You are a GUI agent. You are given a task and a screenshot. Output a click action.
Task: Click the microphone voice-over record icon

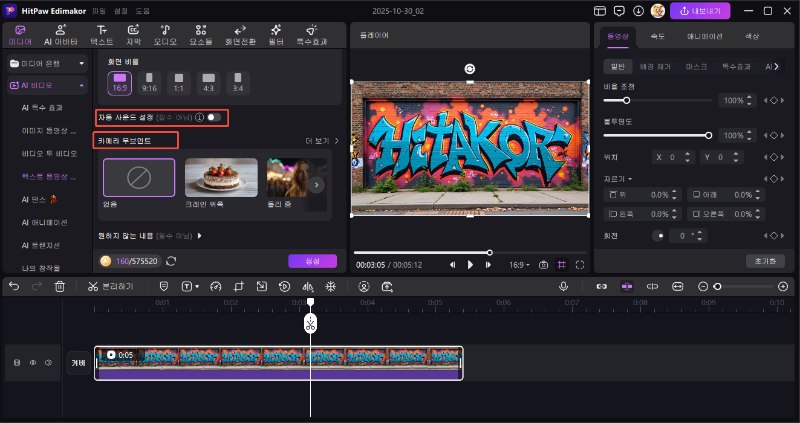563,286
